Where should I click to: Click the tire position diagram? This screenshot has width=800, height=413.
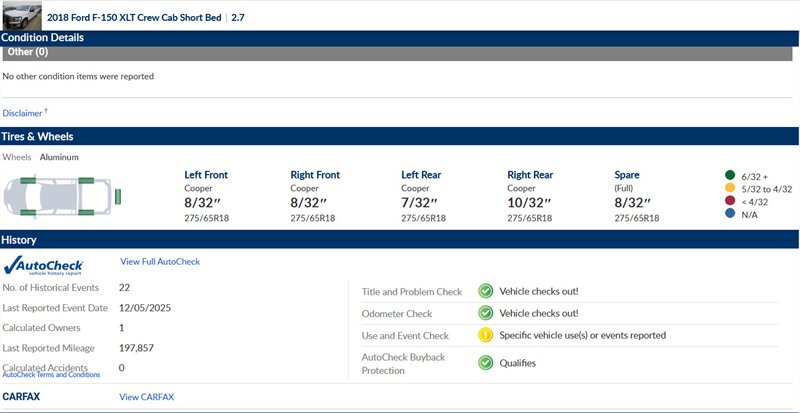[62, 197]
